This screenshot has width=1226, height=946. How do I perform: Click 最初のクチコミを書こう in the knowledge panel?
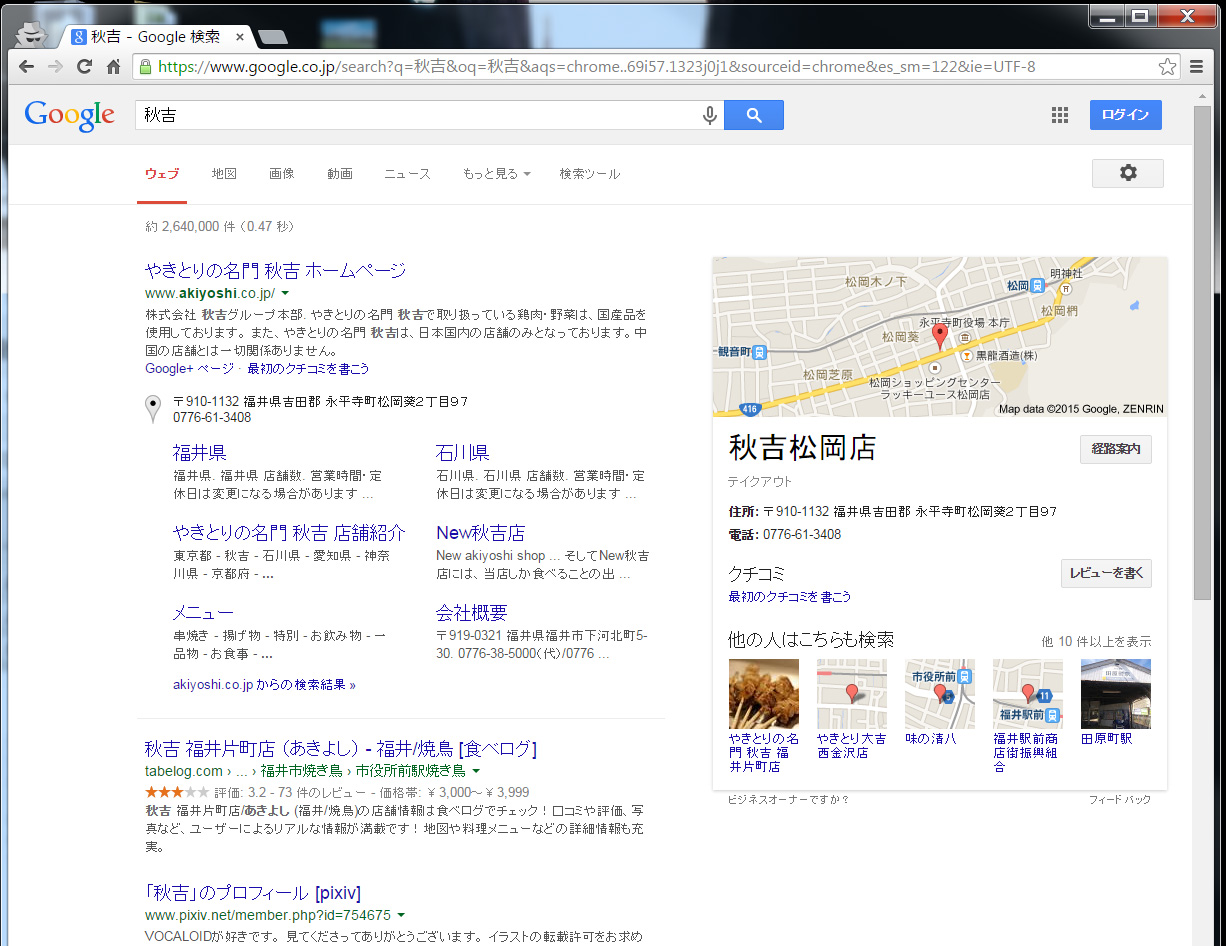click(790, 597)
